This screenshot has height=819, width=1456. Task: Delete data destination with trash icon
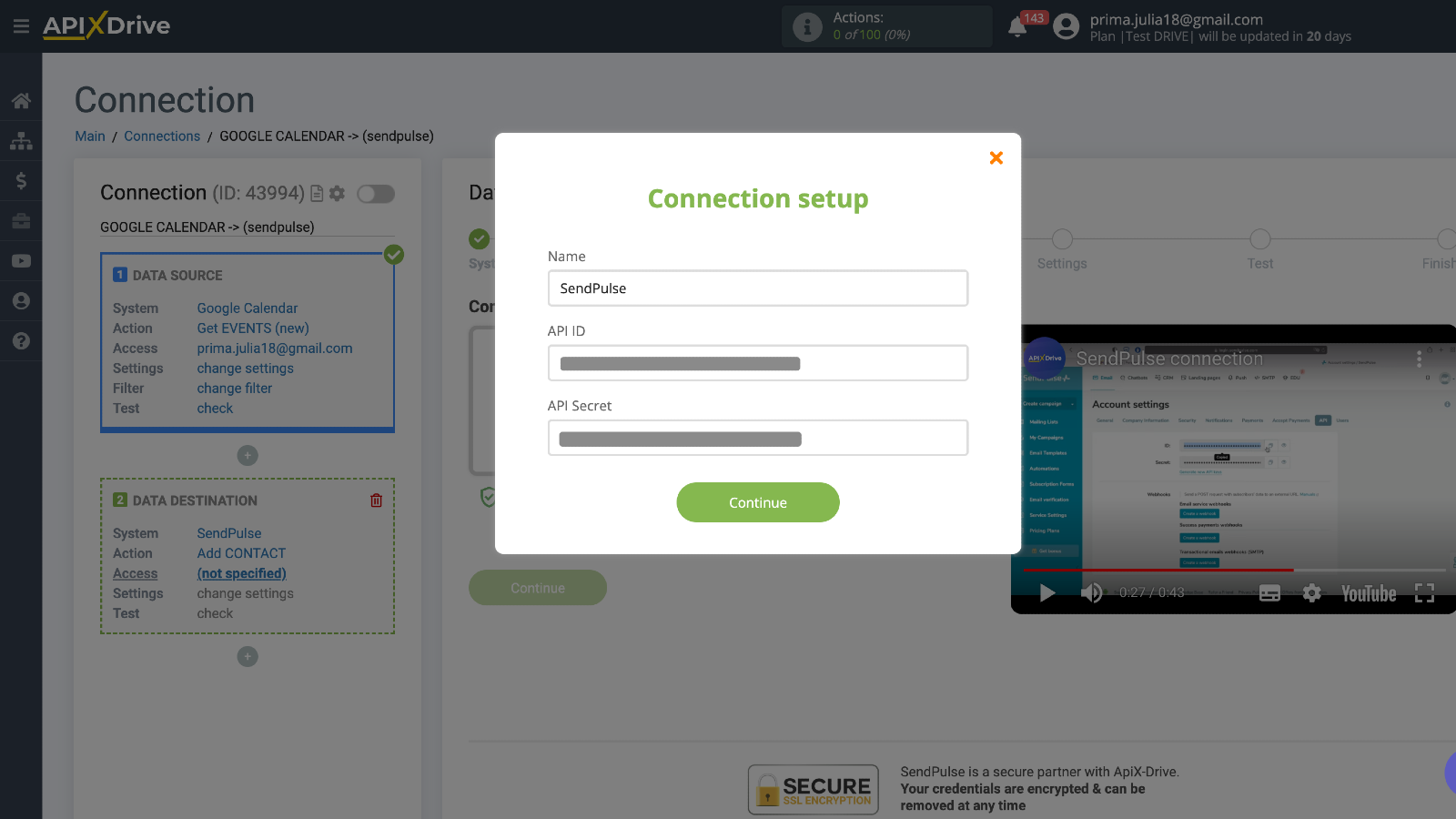[376, 500]
